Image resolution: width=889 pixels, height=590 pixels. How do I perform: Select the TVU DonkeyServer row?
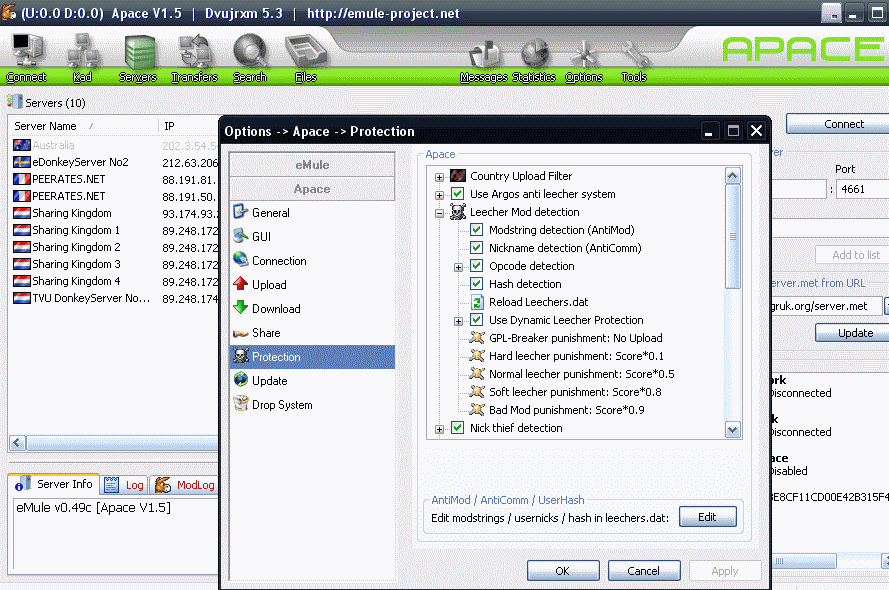pyautogui.click(x=115, y=298)
